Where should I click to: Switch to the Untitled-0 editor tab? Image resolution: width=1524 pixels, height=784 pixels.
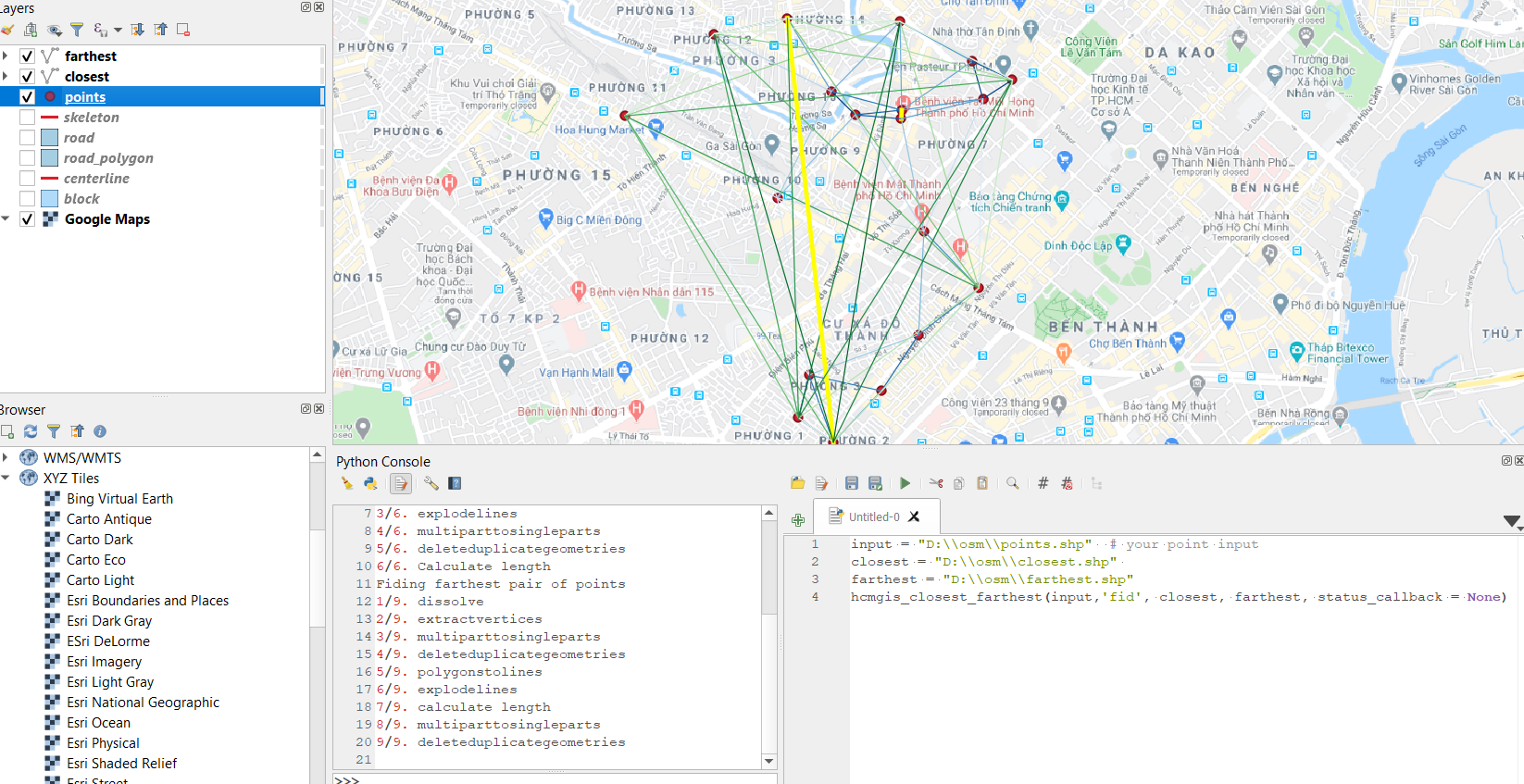click(874, 516)
